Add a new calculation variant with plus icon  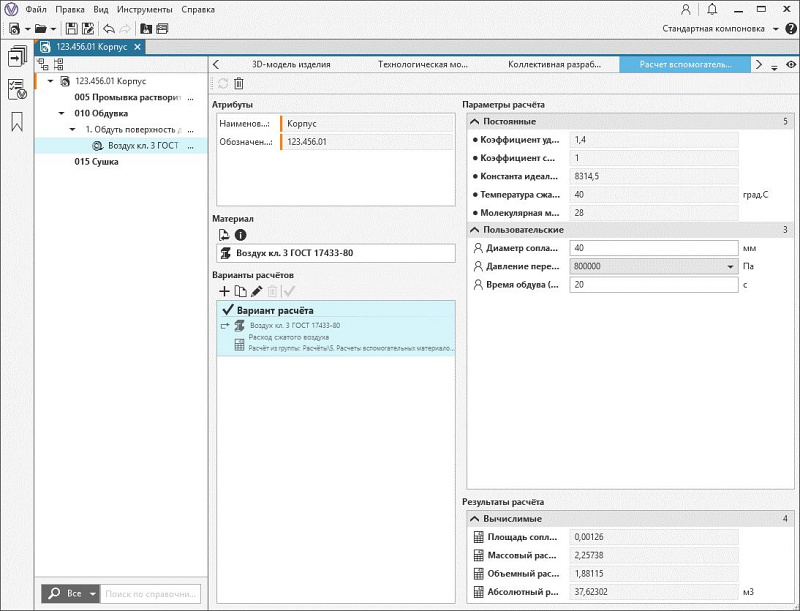[x=224, y=291]
